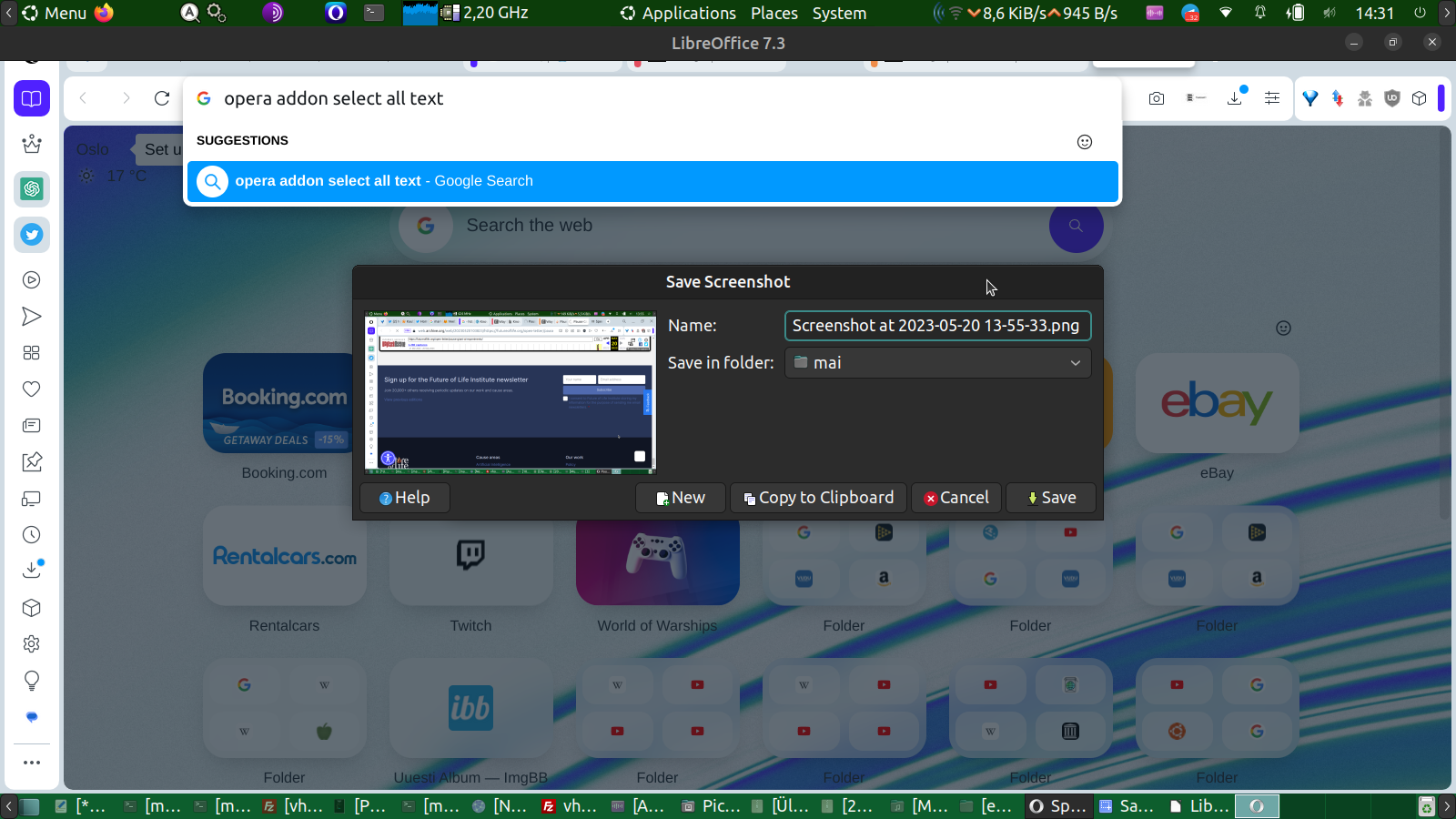The width and height of the screenshot is (1456, 819).
Task: Reload the page in Opera
Action: 162,98
